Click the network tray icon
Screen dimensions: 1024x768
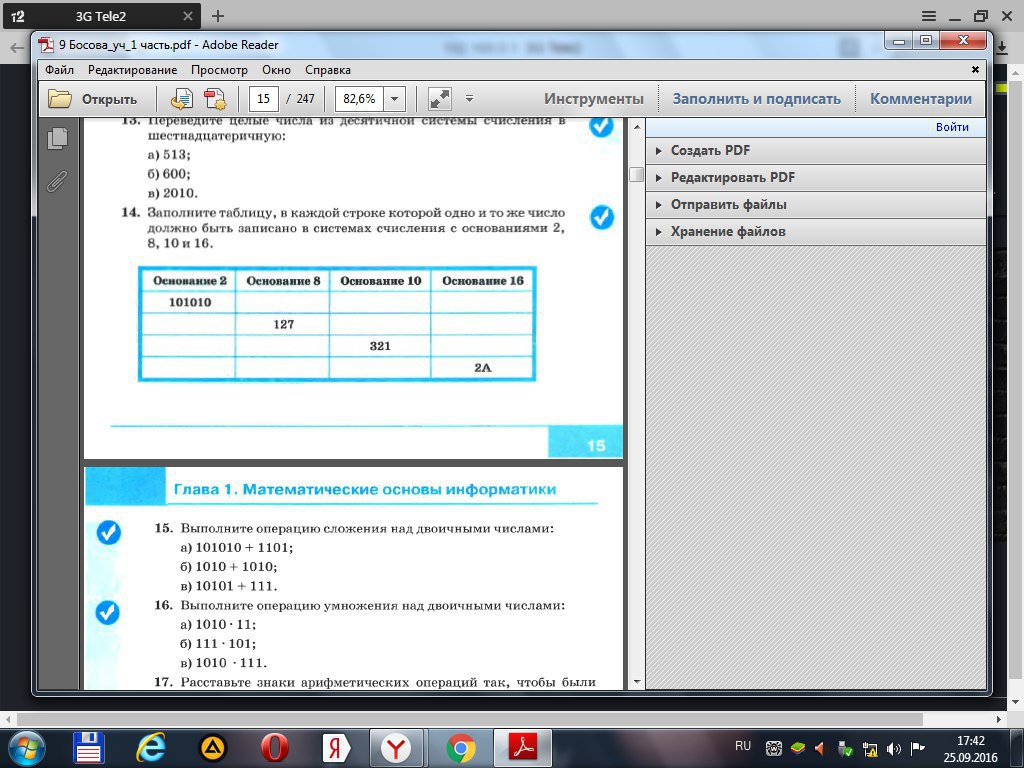(x=869, y=749)
